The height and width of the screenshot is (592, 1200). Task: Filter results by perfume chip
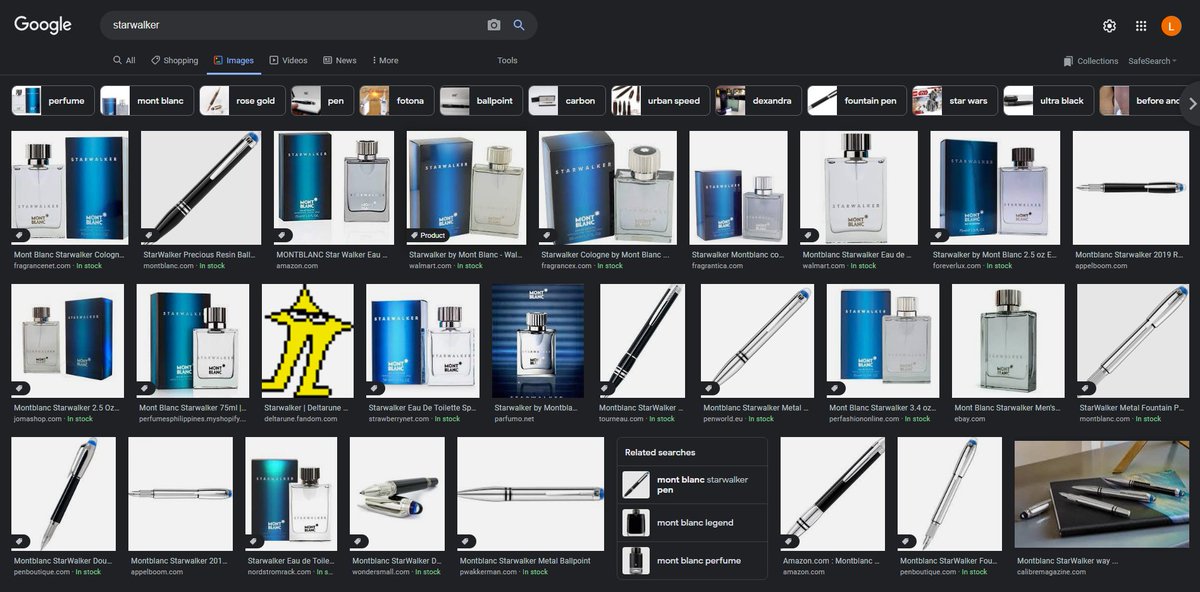point(53,101)
